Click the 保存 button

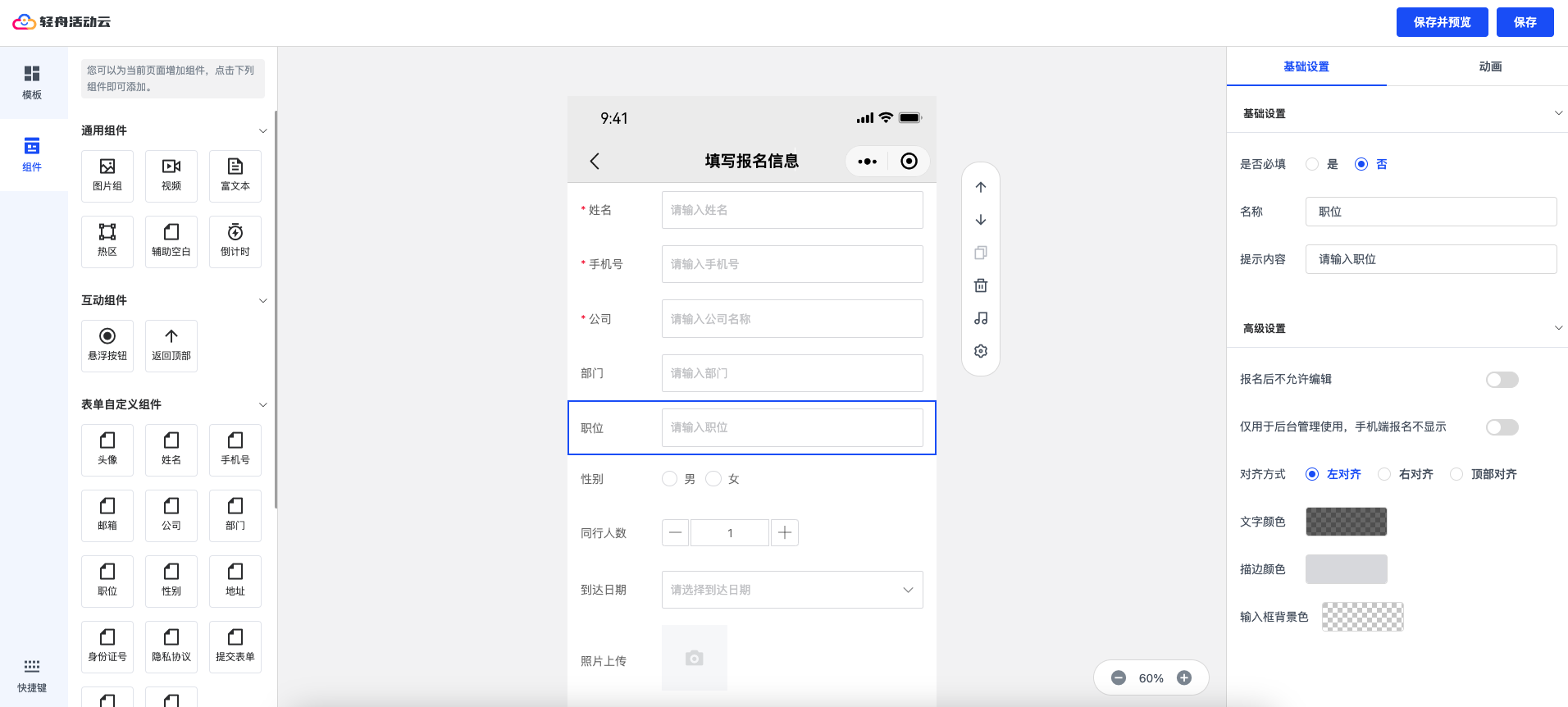(x=1525, y=22)
